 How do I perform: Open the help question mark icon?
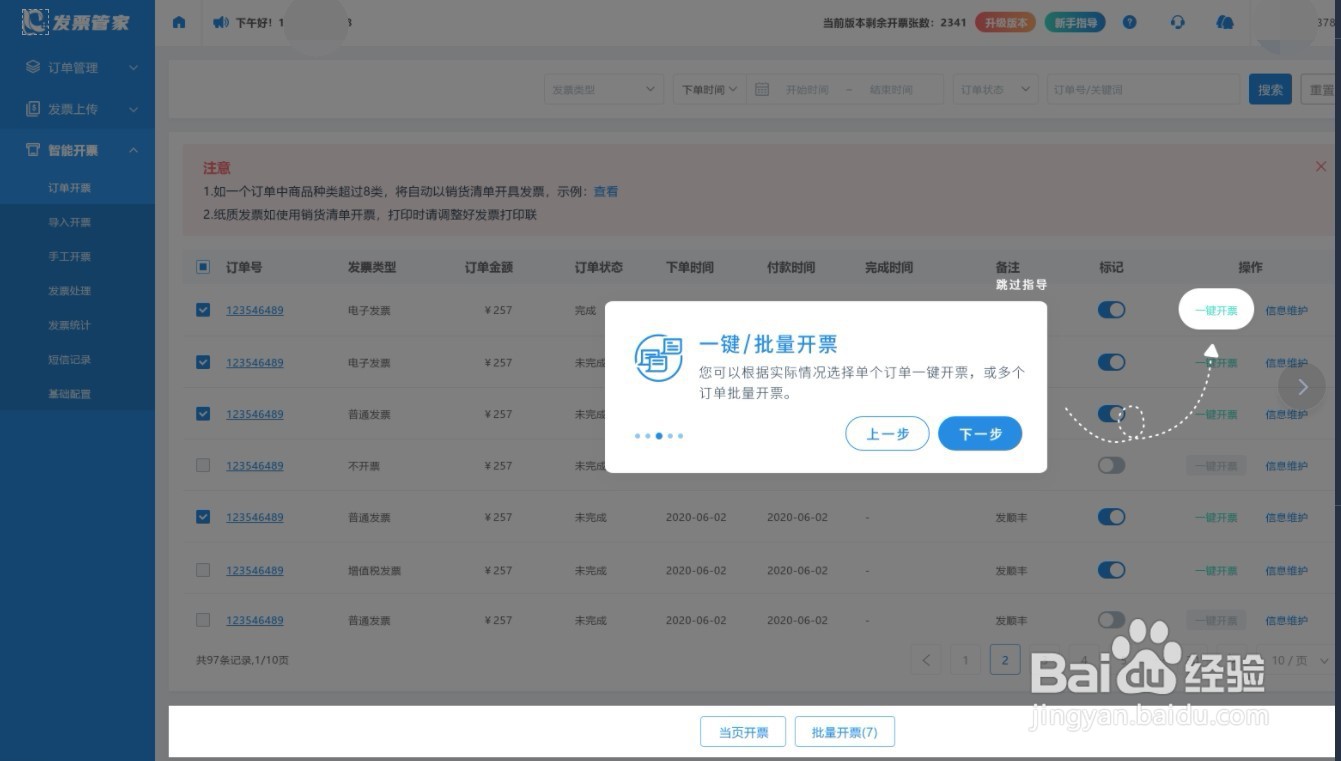click(x=1129, y=22)
